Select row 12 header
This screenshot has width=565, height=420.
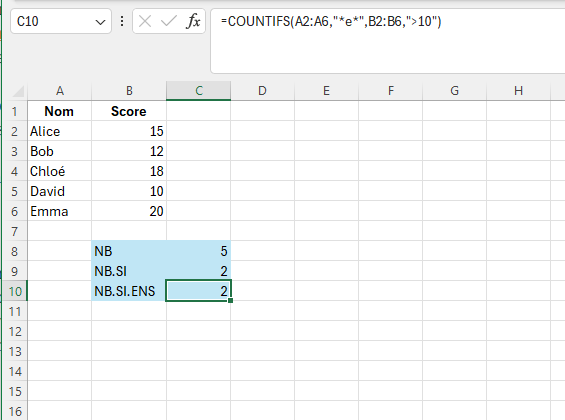coord(14,331)
